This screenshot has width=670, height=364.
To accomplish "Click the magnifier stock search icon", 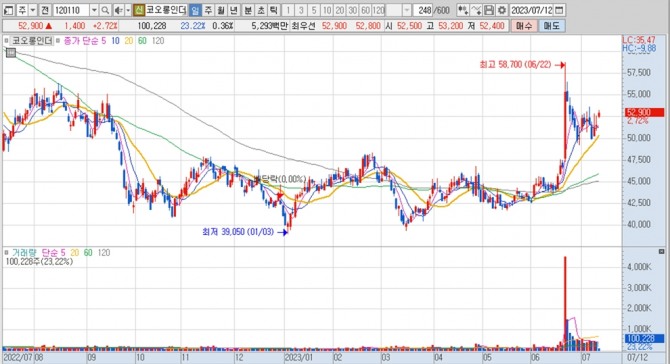I will [106, 10].
